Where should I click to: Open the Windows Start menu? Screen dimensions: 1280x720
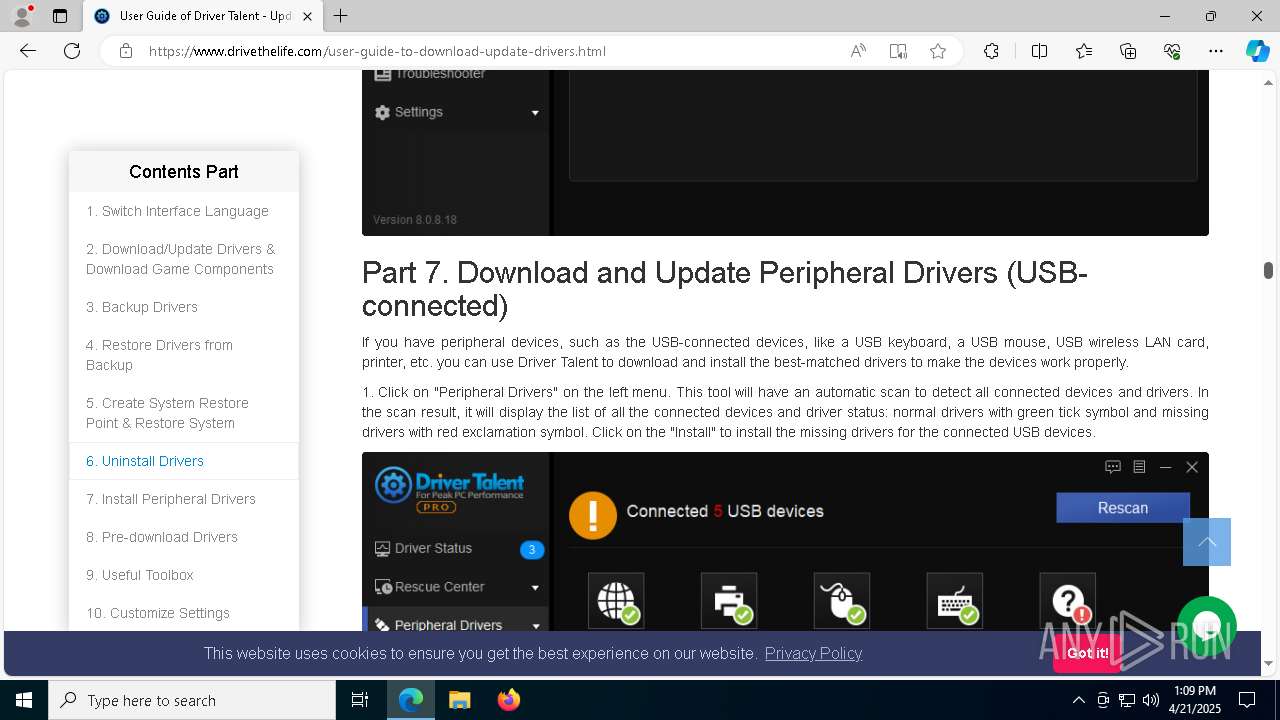(24, 700)
